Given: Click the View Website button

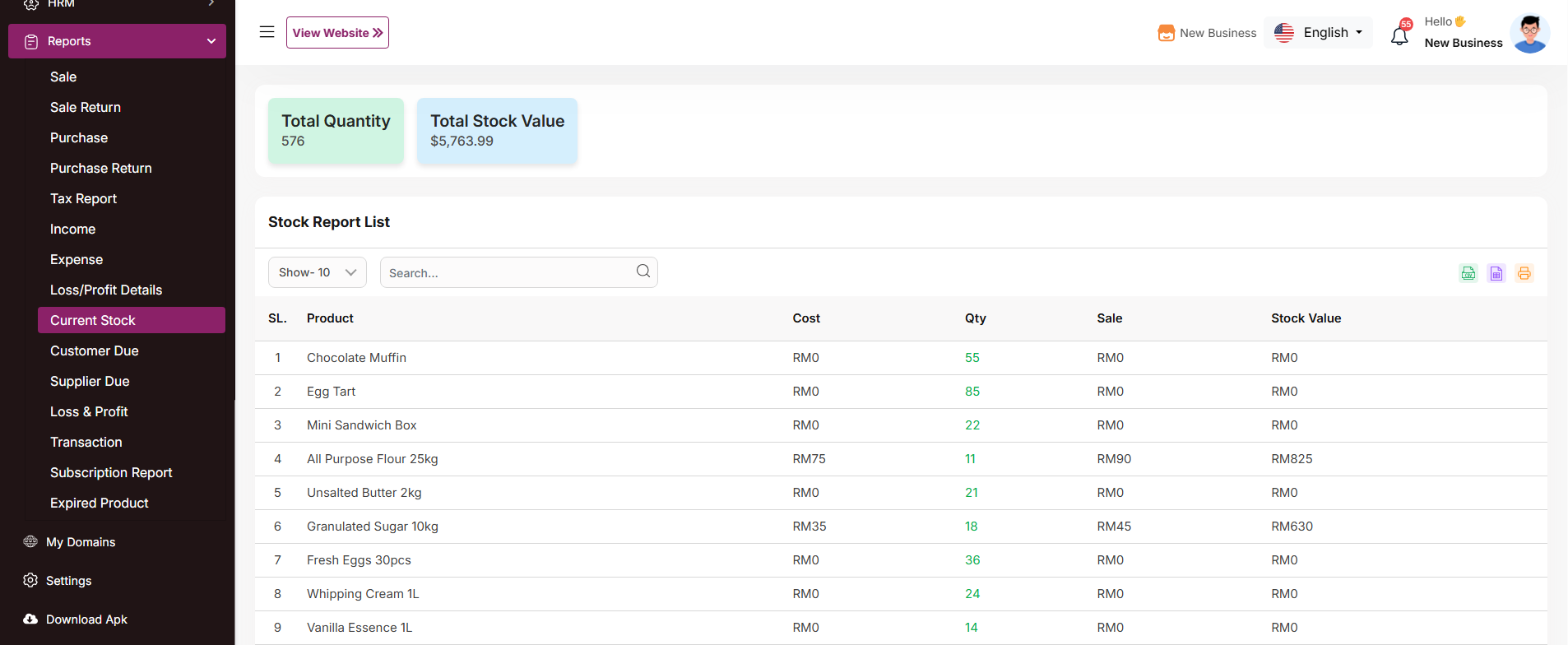Looking at the screenshot, I should (337, 33).
